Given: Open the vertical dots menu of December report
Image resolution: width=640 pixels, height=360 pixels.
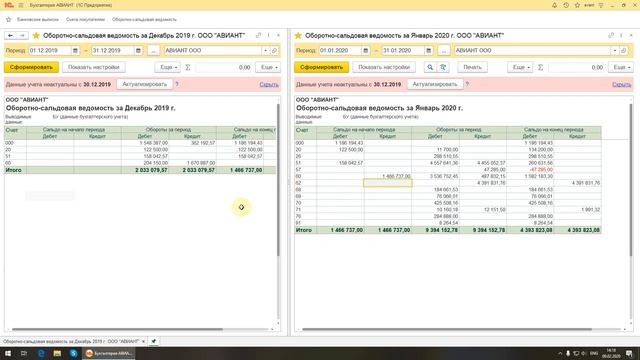Looking at the screenshot, I should 269,36.
